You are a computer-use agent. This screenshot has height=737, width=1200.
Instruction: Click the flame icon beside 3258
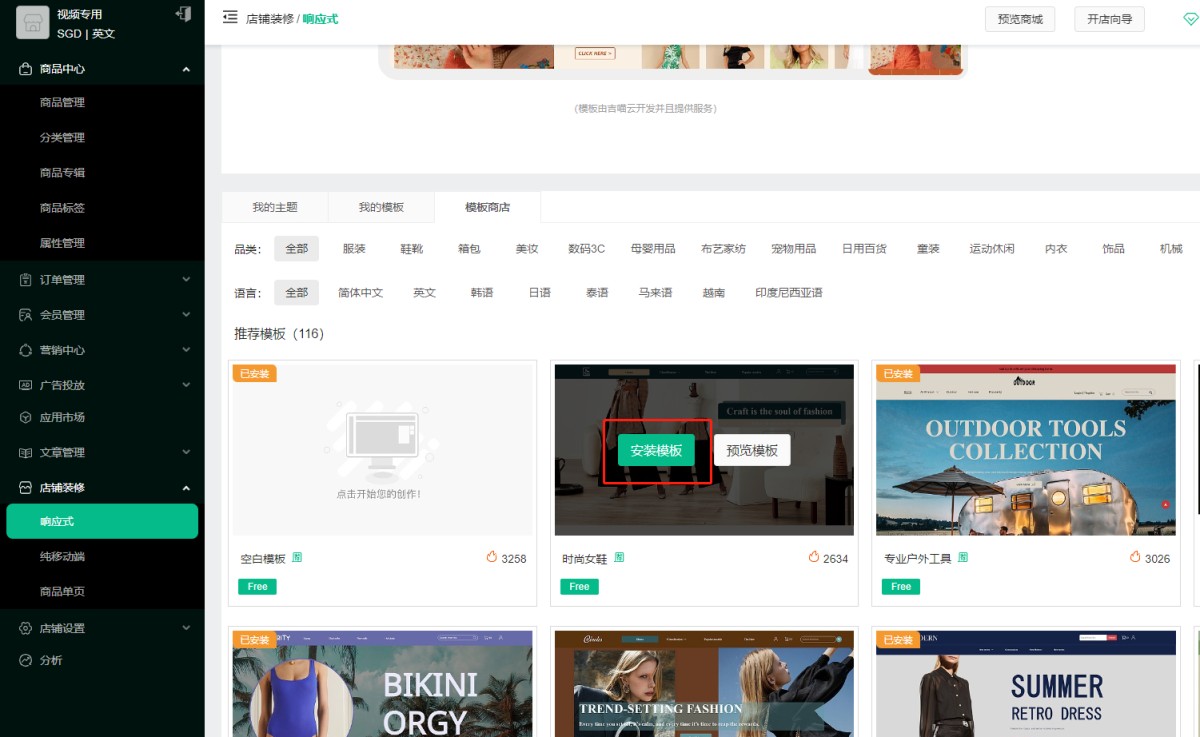tap(492, 557)
